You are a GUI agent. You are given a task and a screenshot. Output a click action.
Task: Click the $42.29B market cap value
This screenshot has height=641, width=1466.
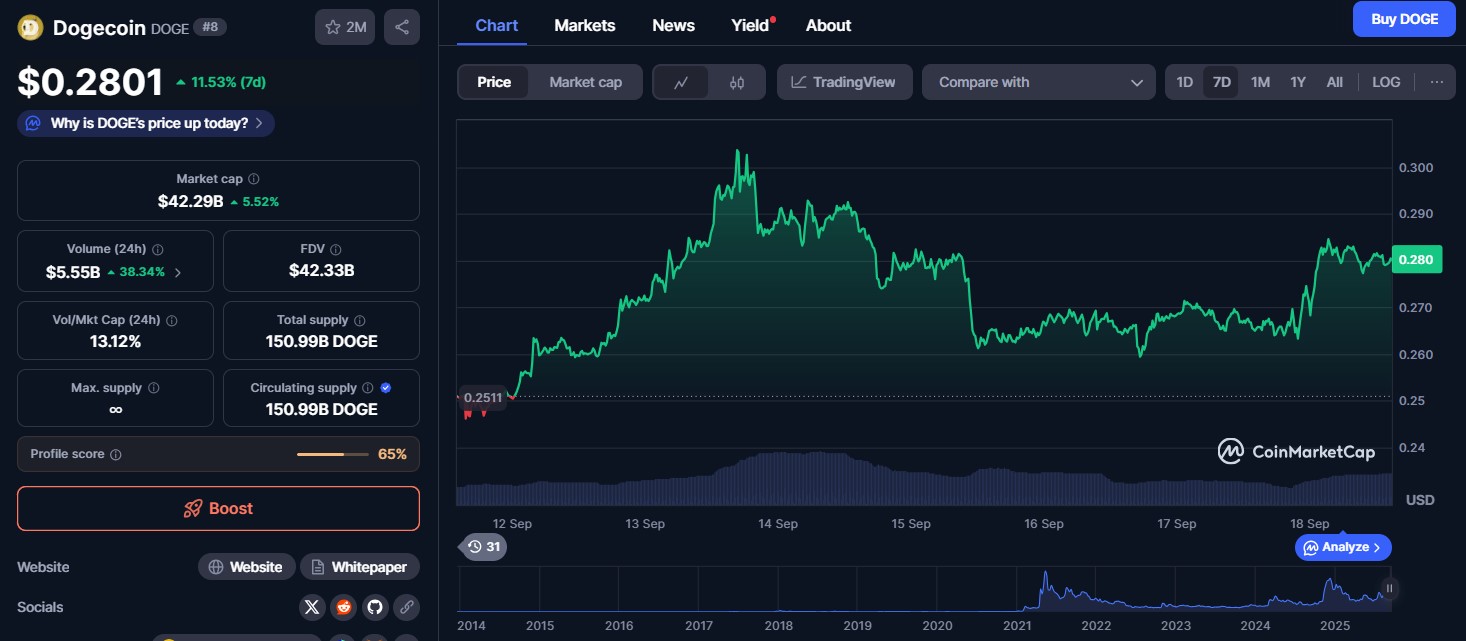click(x=190, y=201)
